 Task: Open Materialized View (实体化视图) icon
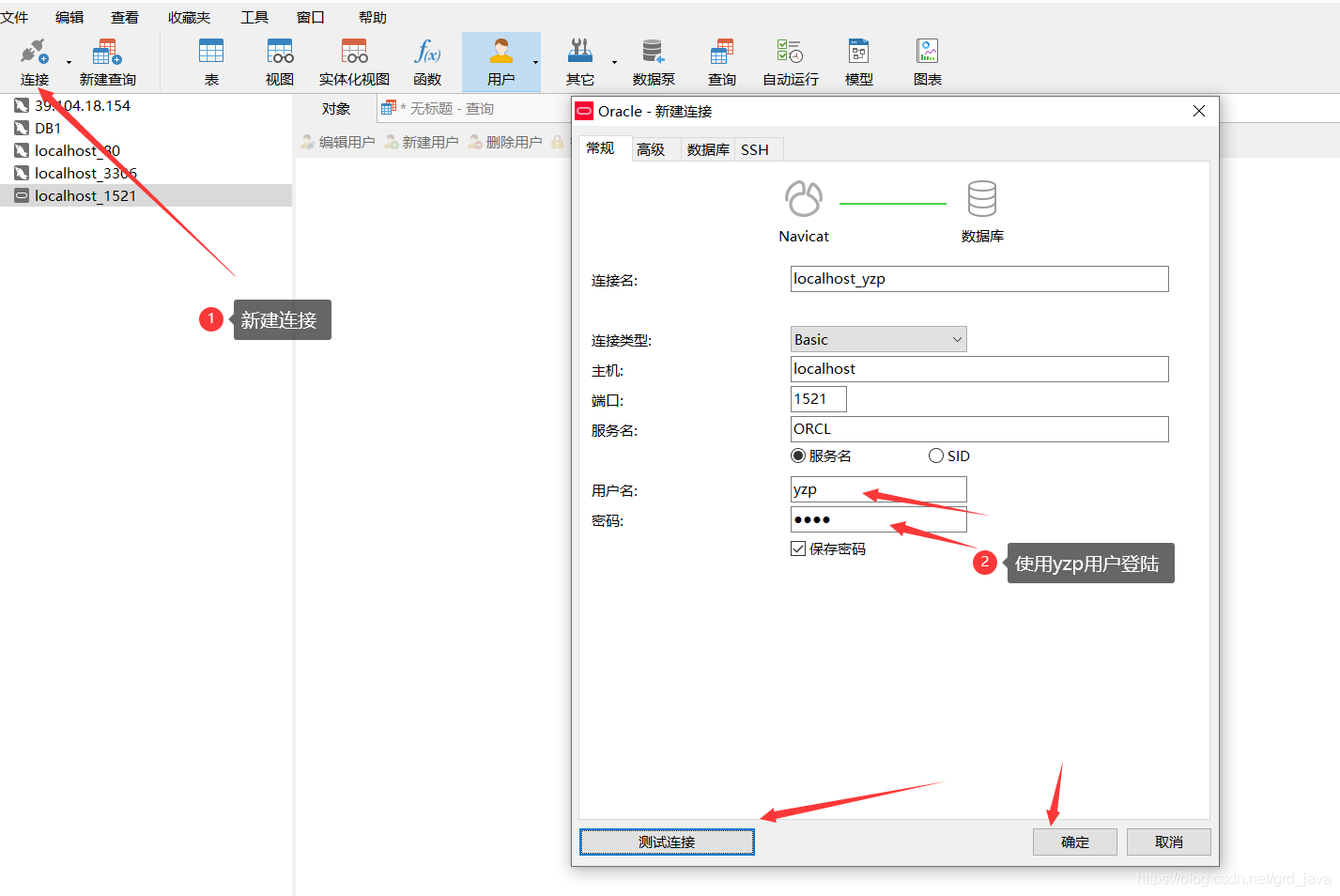pyautogui.click(x=354, y=62)
